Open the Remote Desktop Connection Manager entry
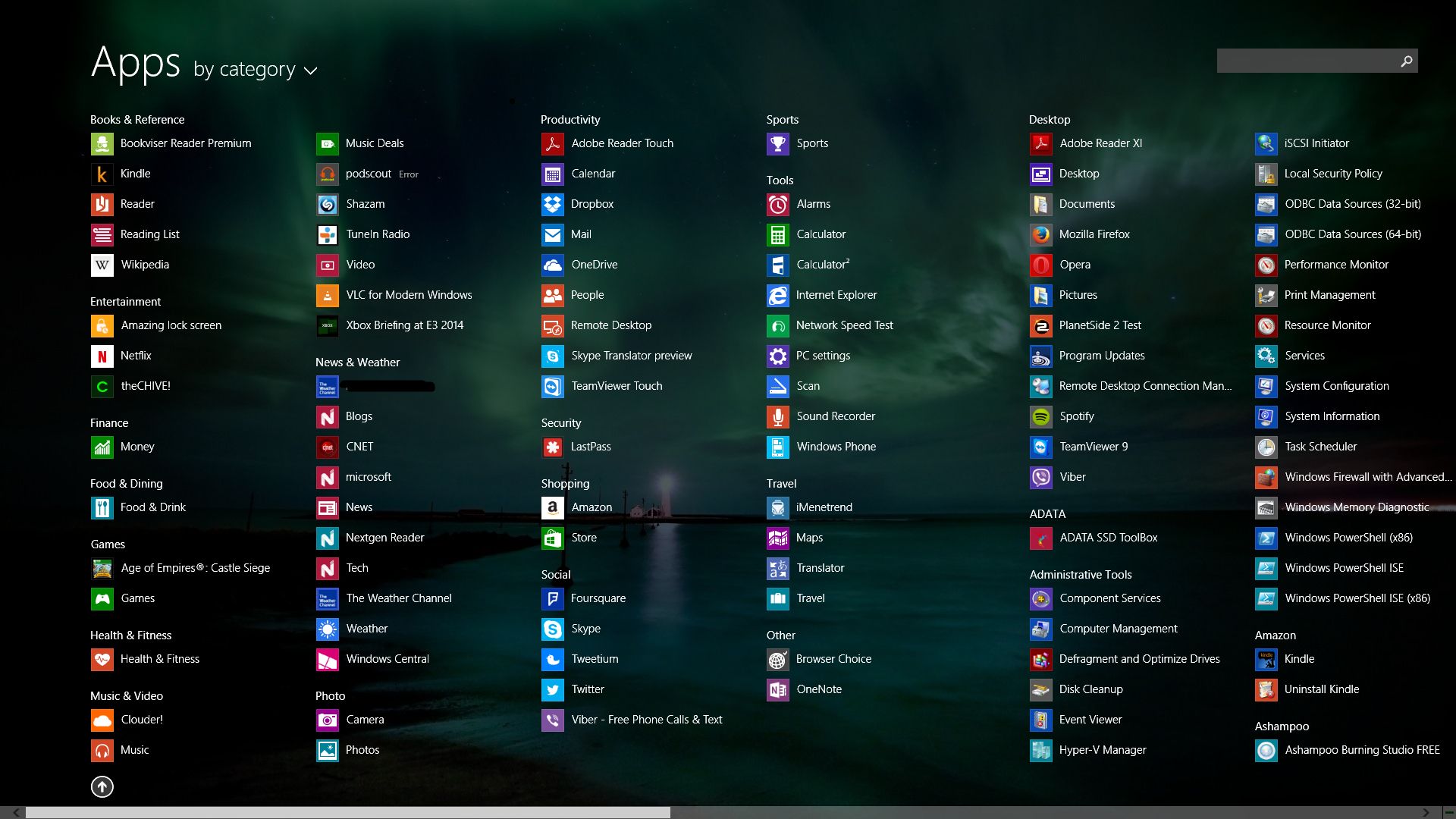 (1131, 387)
